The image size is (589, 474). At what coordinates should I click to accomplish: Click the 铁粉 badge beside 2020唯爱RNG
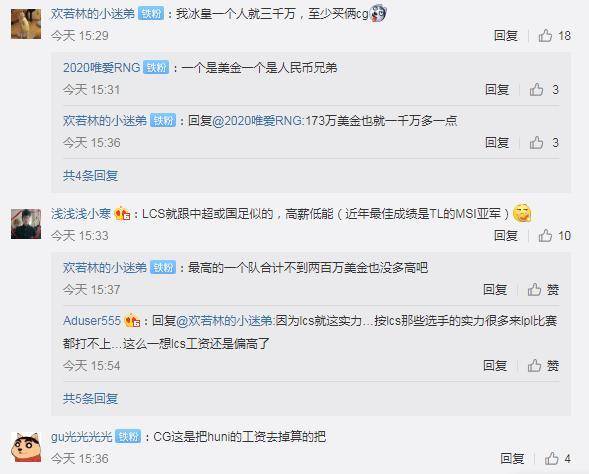click(156, 68)
